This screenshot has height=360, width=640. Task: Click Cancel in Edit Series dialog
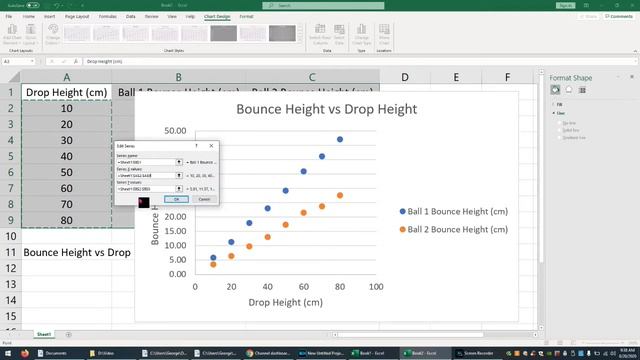click(x=204, y=199)
